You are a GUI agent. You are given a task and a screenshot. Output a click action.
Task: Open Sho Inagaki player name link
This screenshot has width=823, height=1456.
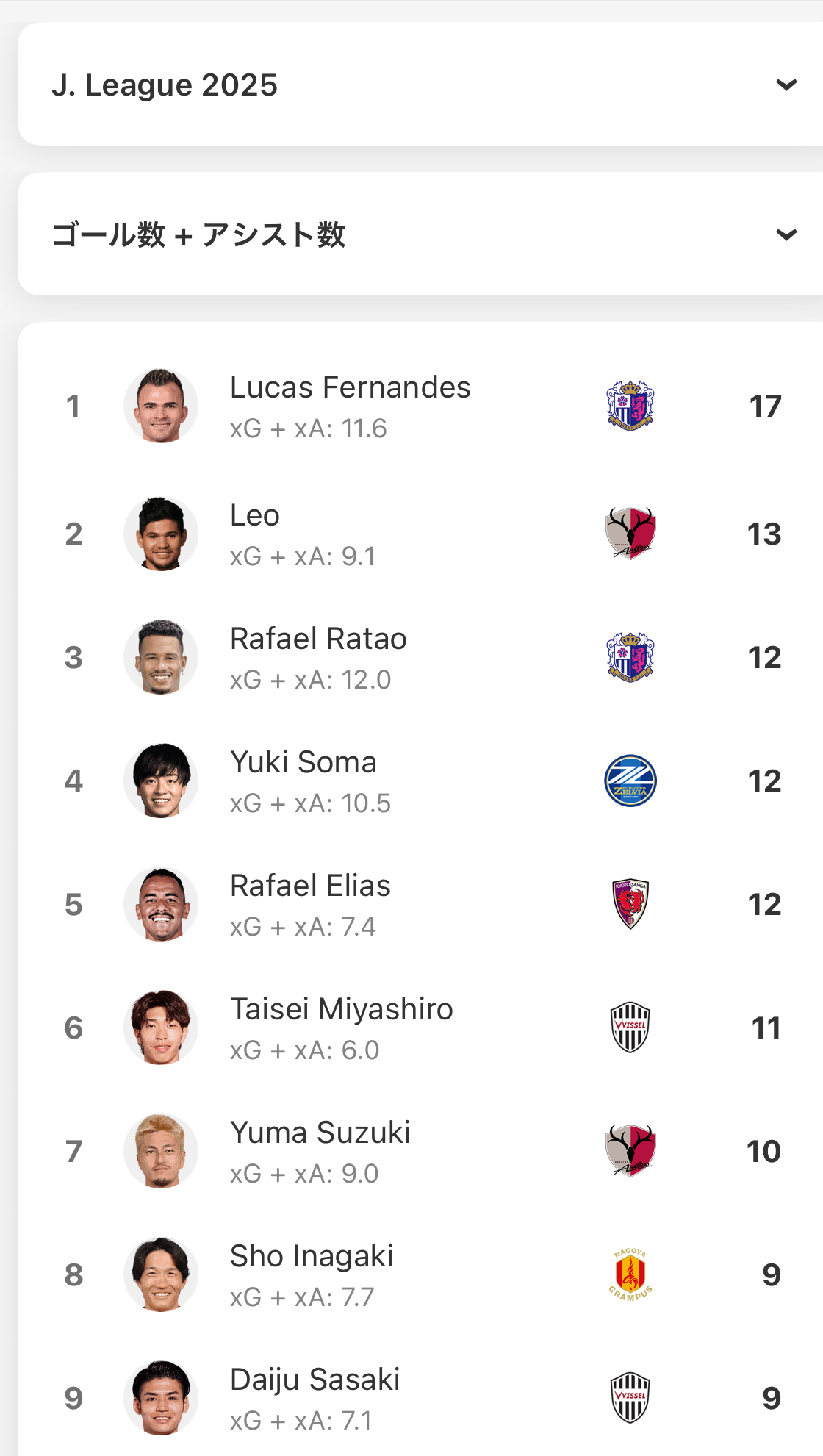pos(312,1256)
